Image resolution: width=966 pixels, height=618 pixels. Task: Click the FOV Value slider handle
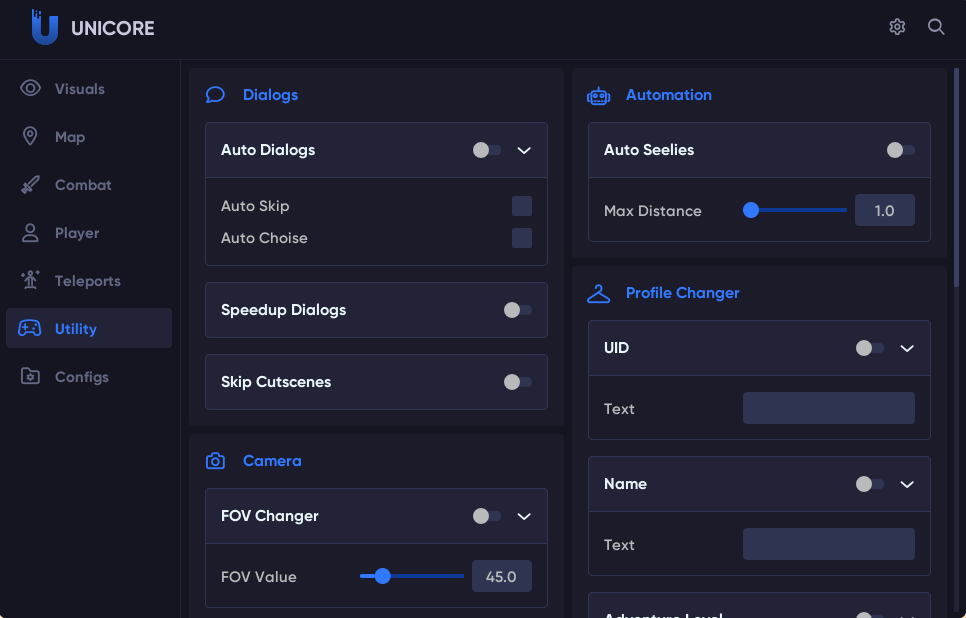click(x=382, y=576)
